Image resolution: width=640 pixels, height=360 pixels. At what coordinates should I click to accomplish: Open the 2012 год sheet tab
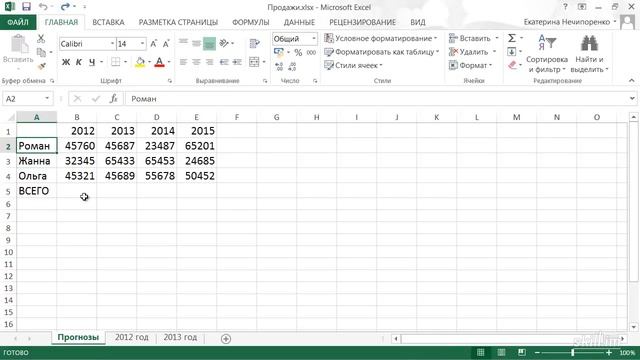pyautogui.click(x=131, y=338)
